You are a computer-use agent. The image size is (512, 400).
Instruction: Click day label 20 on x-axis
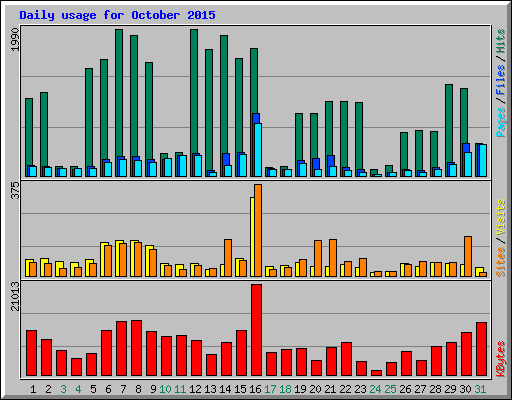(x=315, y=389)
